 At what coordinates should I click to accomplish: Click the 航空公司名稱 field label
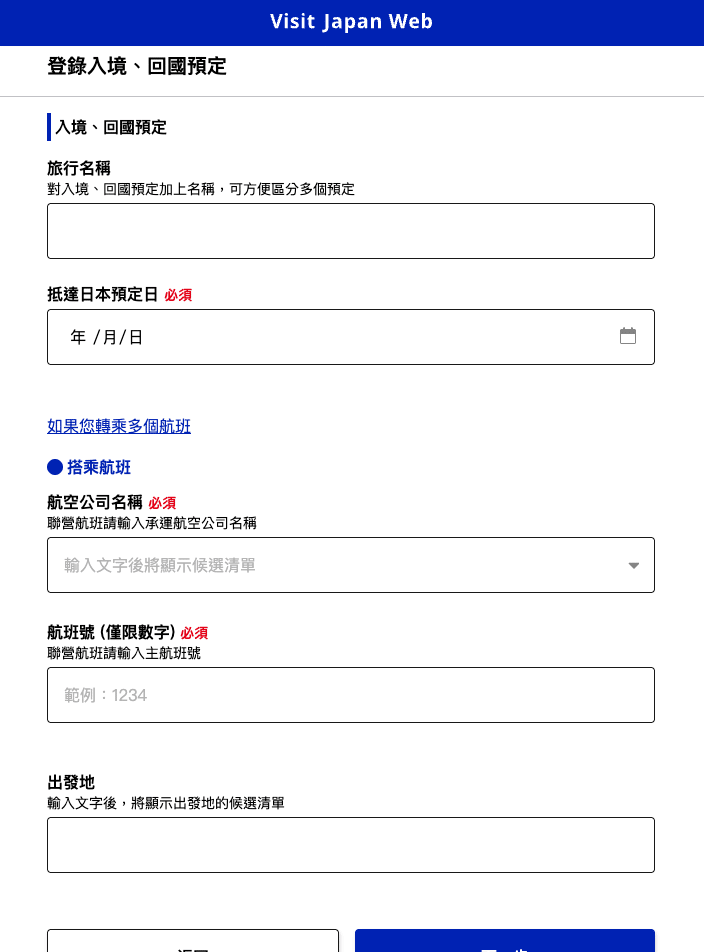pos(95,502)
